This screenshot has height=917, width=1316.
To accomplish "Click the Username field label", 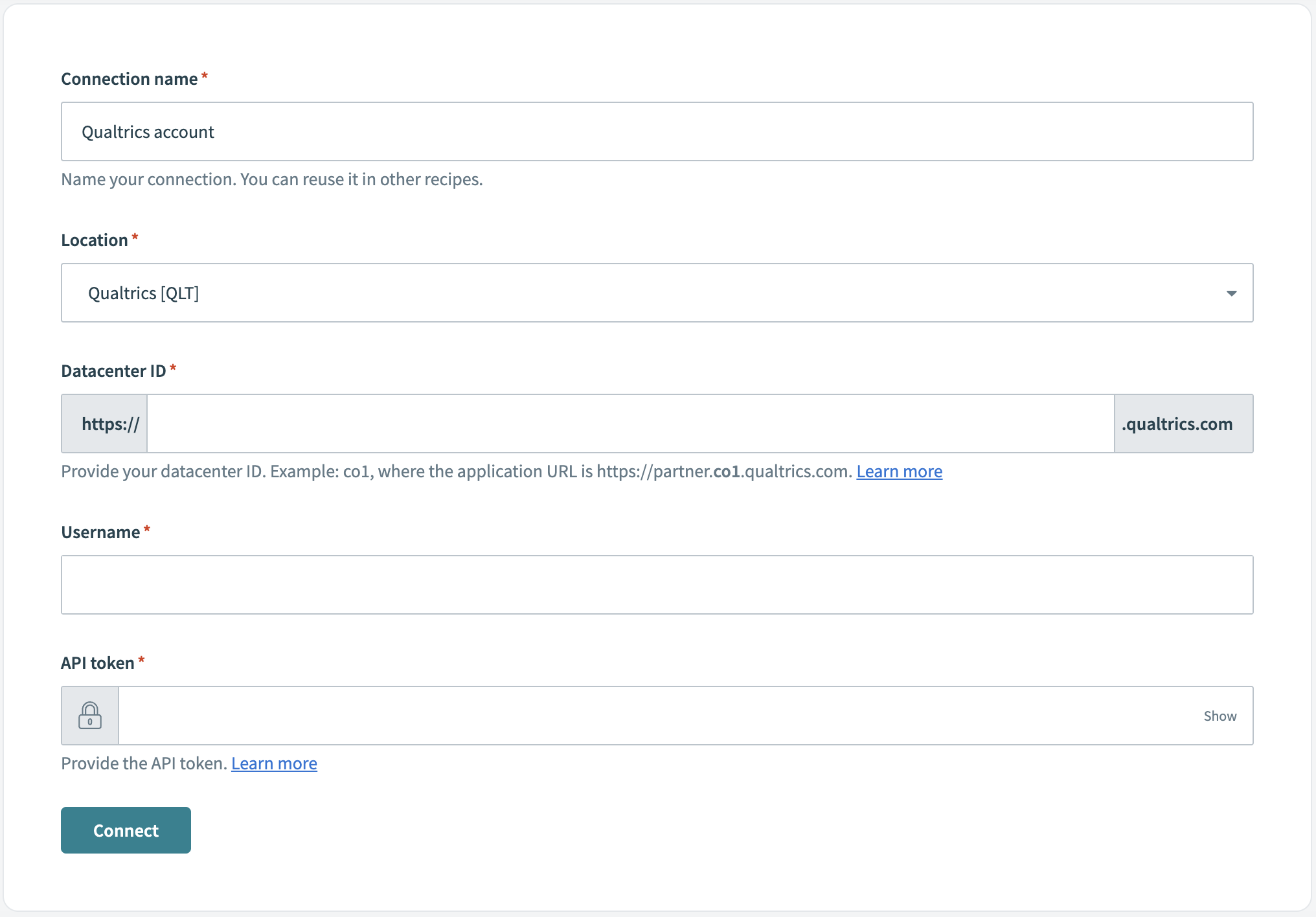I will 102,532.
